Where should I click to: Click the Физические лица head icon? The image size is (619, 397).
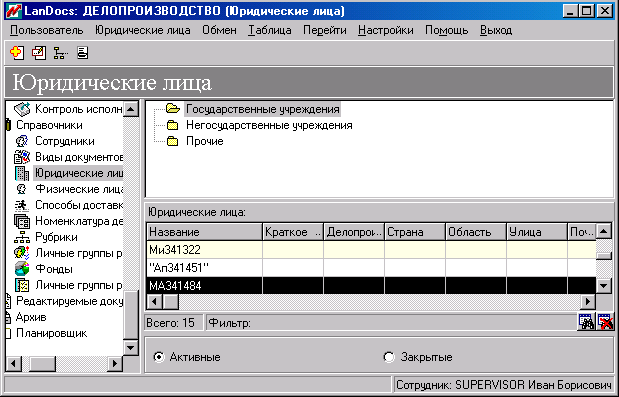coord(22,189)
